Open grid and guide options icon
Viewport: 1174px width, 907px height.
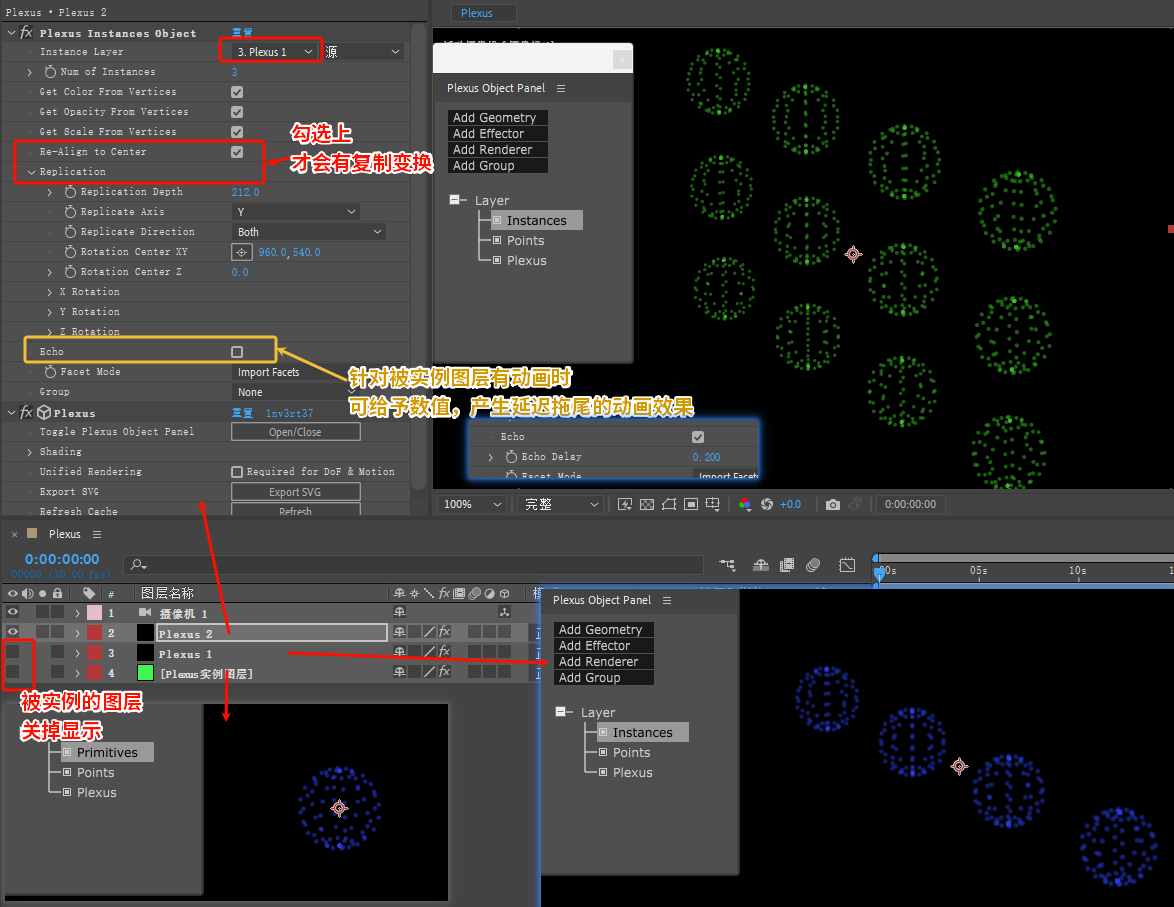click(x=713, y=504)
